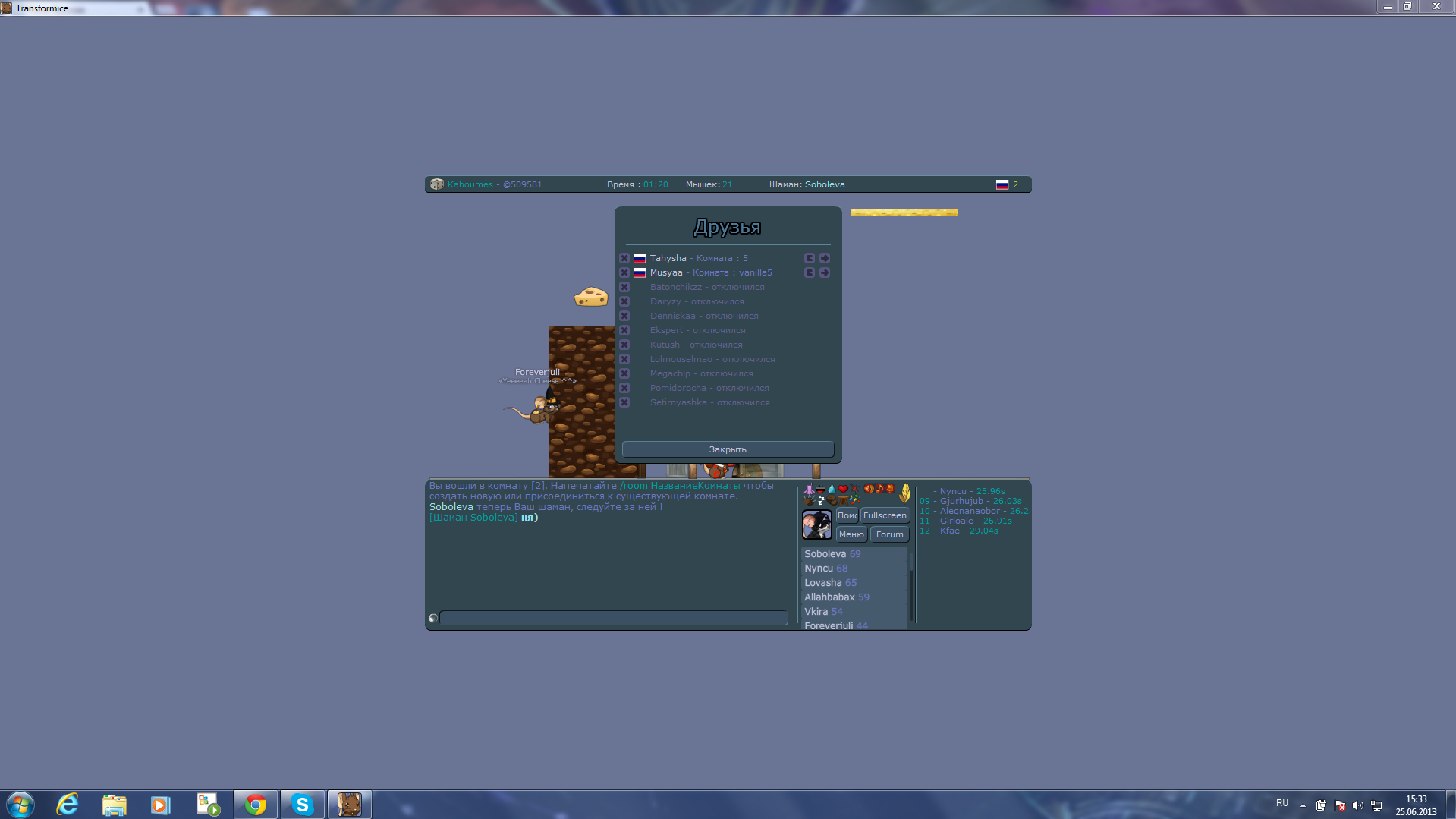Image resolution: width=1456 pixels, height=819 pixels.
Task: Close the friends list with Закрыть
Action: [728, 449]
